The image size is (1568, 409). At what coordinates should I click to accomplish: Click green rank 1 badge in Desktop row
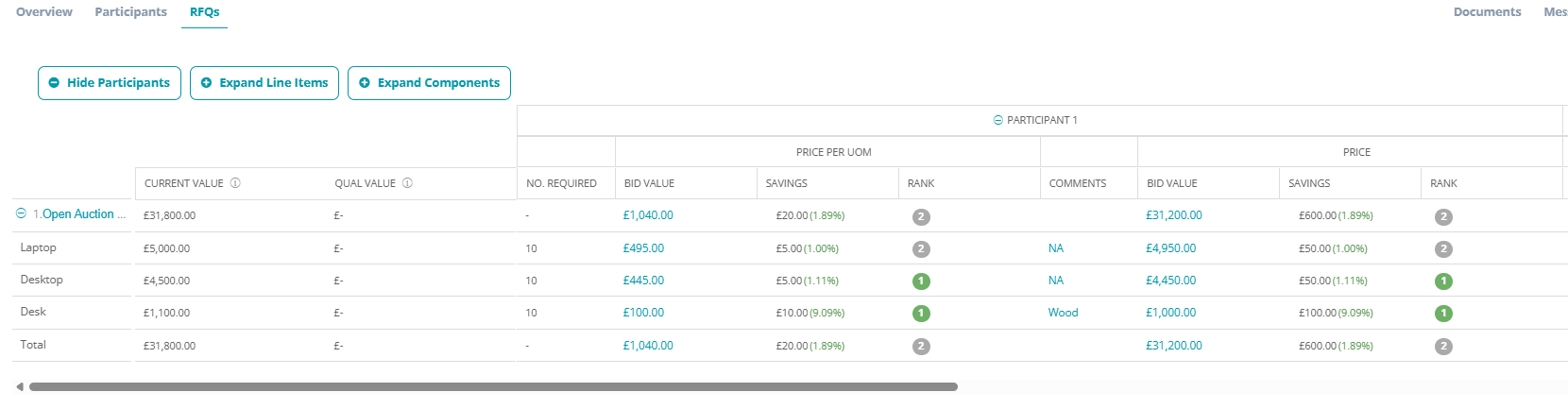tap(921, 281)
